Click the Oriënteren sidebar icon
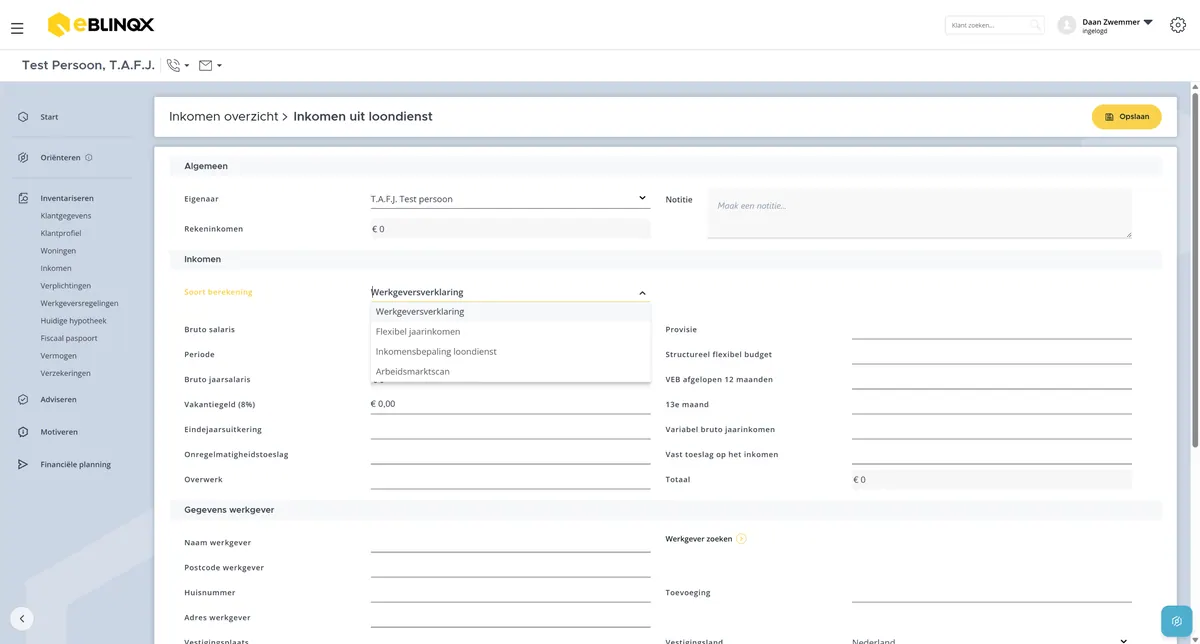 coord(23,158)
